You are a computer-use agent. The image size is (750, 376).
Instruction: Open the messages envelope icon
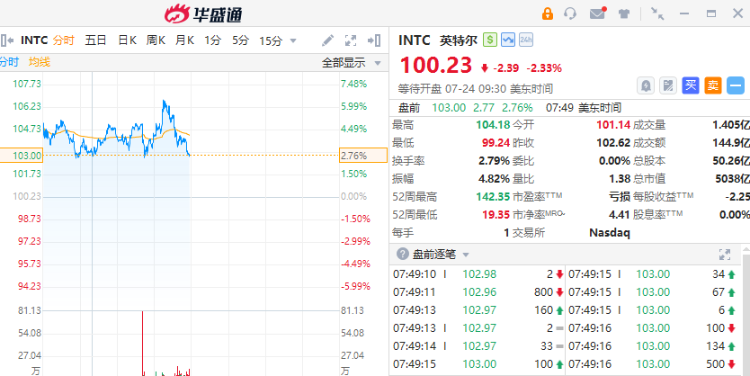[x=598, y=13]
